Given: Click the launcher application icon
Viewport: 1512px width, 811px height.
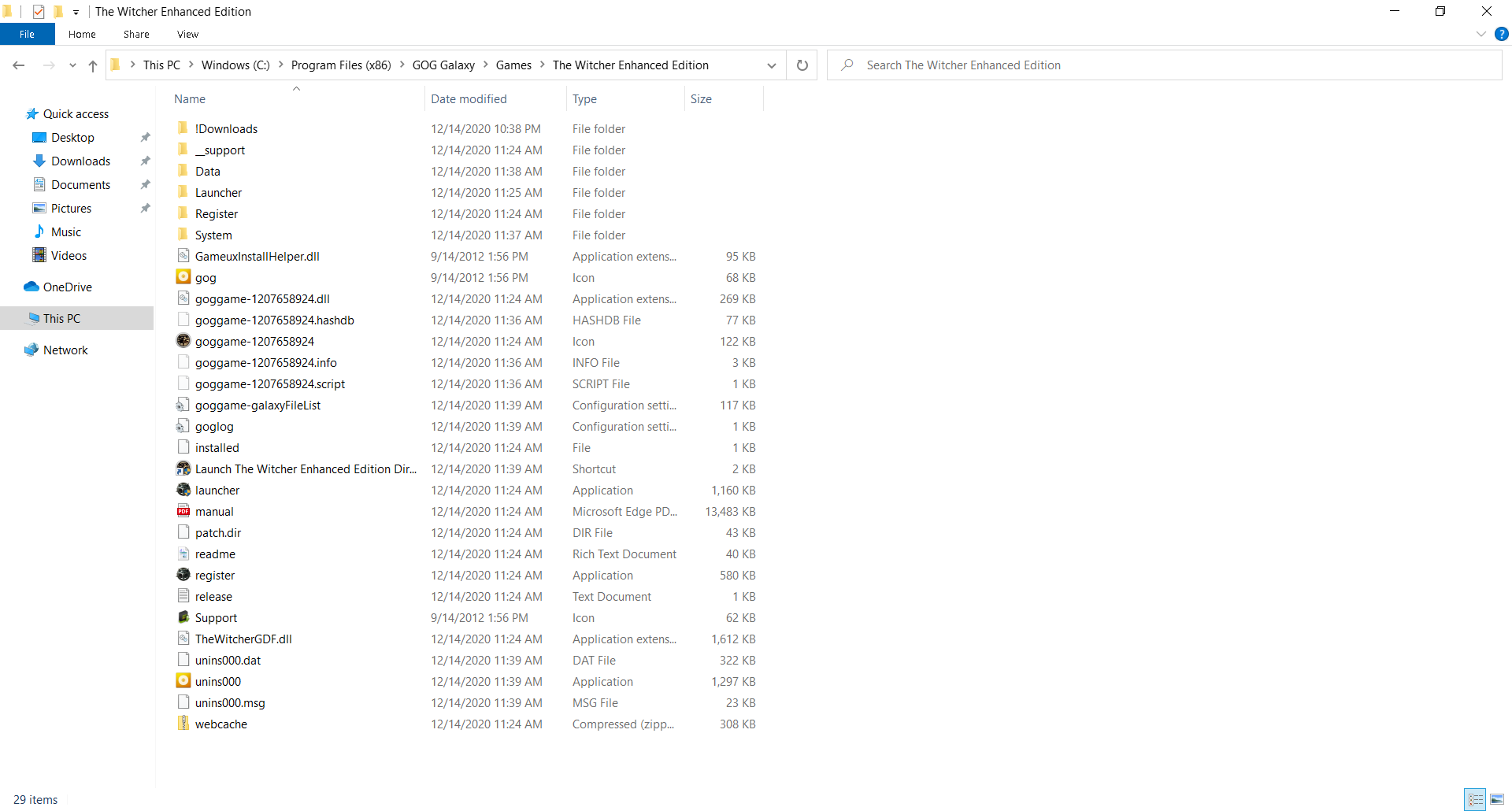Looking at the screenshot, I should [x=183, y=490].
